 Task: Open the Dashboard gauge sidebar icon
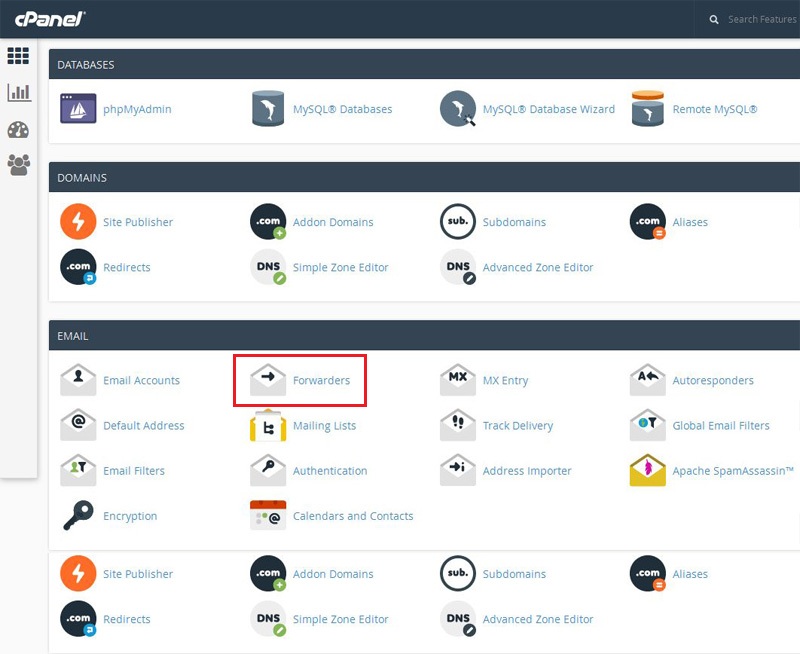[x=18, y=130]
